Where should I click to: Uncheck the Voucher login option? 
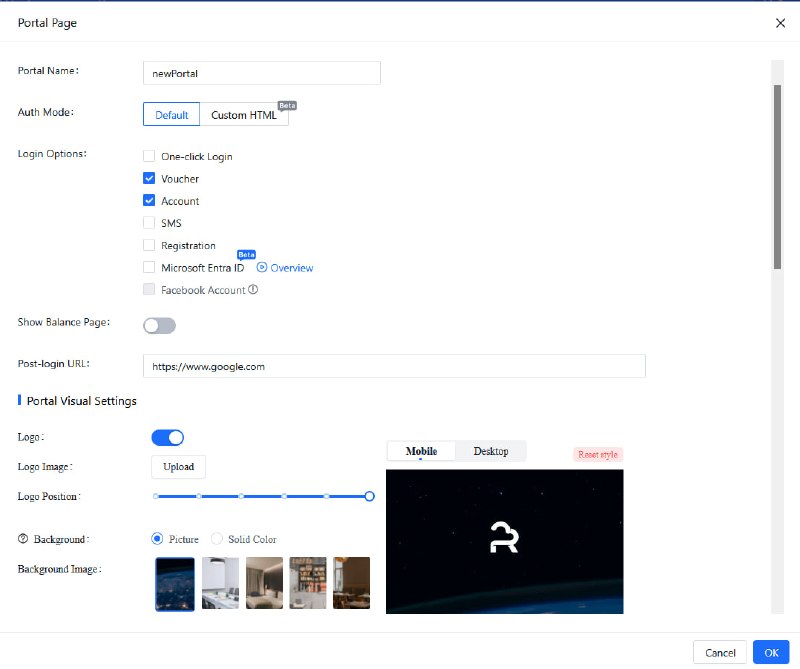coord(149,178)
